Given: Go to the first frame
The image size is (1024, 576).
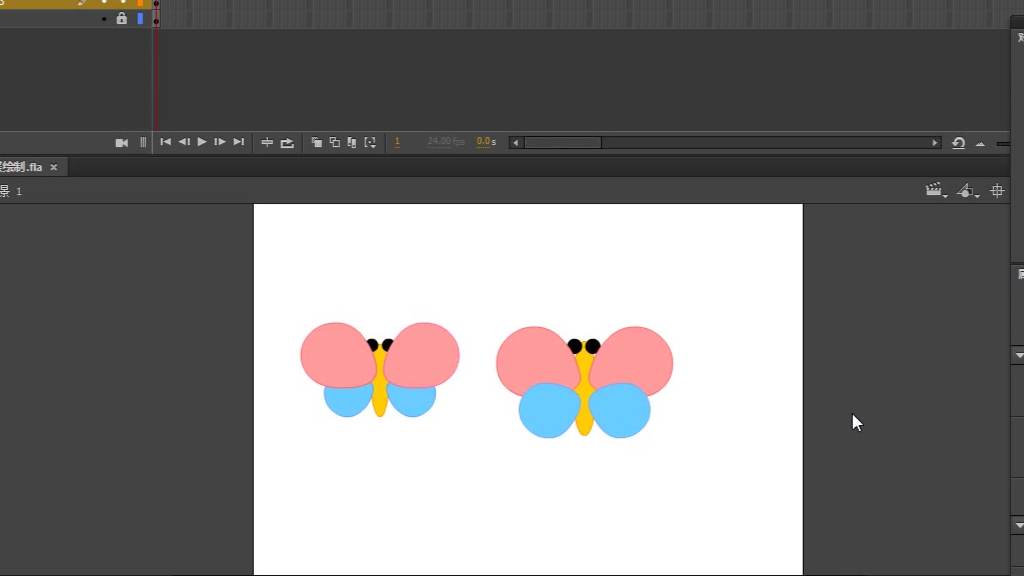Looking at the screenshot, I should tap(166, 142).
